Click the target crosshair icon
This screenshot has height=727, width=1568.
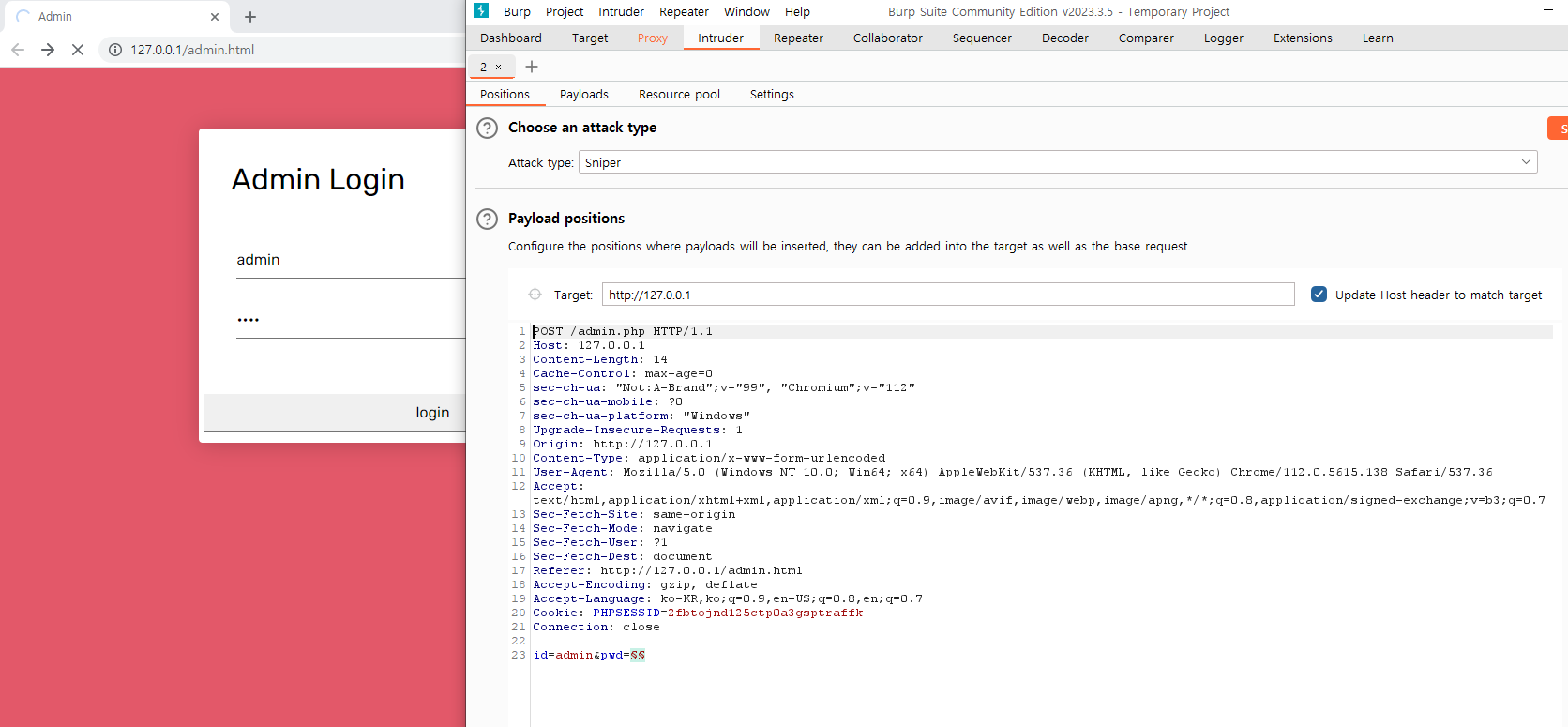point(535,295)
